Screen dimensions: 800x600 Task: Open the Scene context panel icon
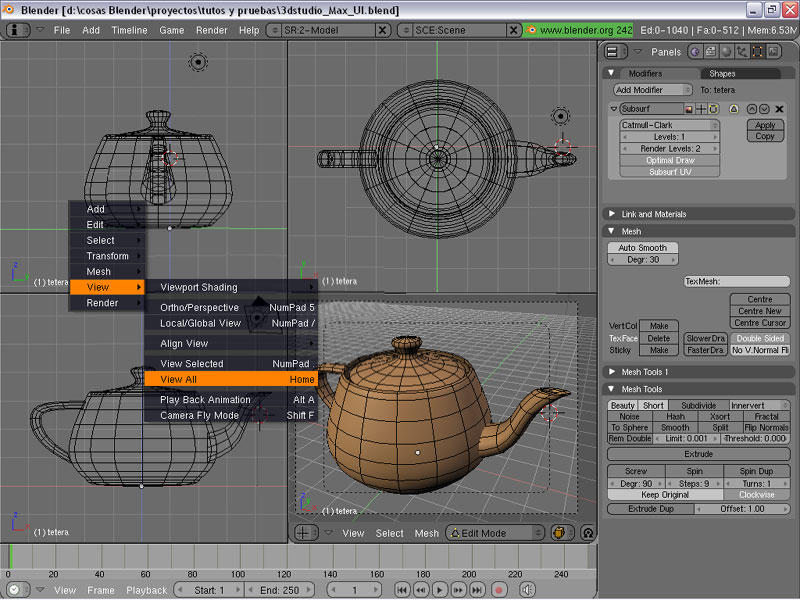tap(773, 52)
